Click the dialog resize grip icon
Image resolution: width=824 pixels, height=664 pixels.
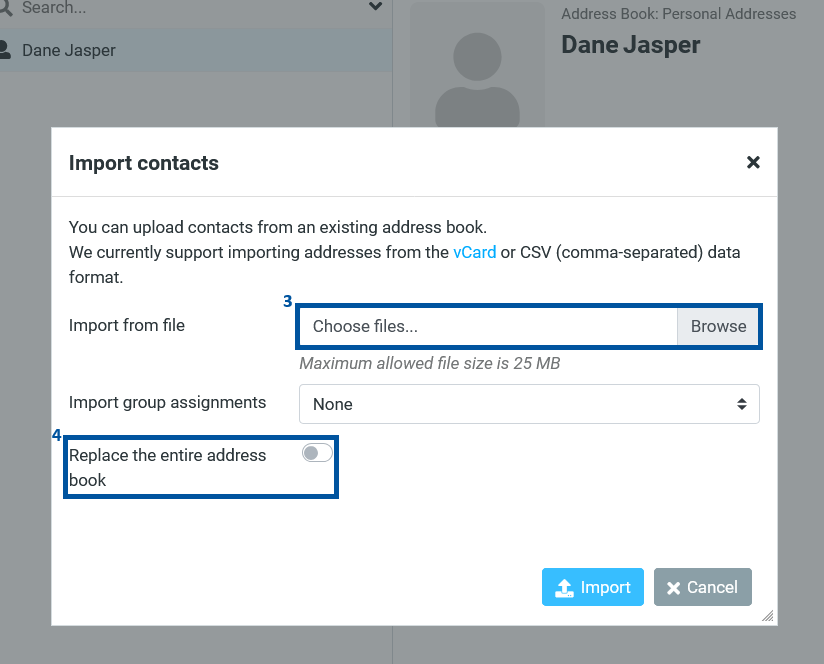768,616
